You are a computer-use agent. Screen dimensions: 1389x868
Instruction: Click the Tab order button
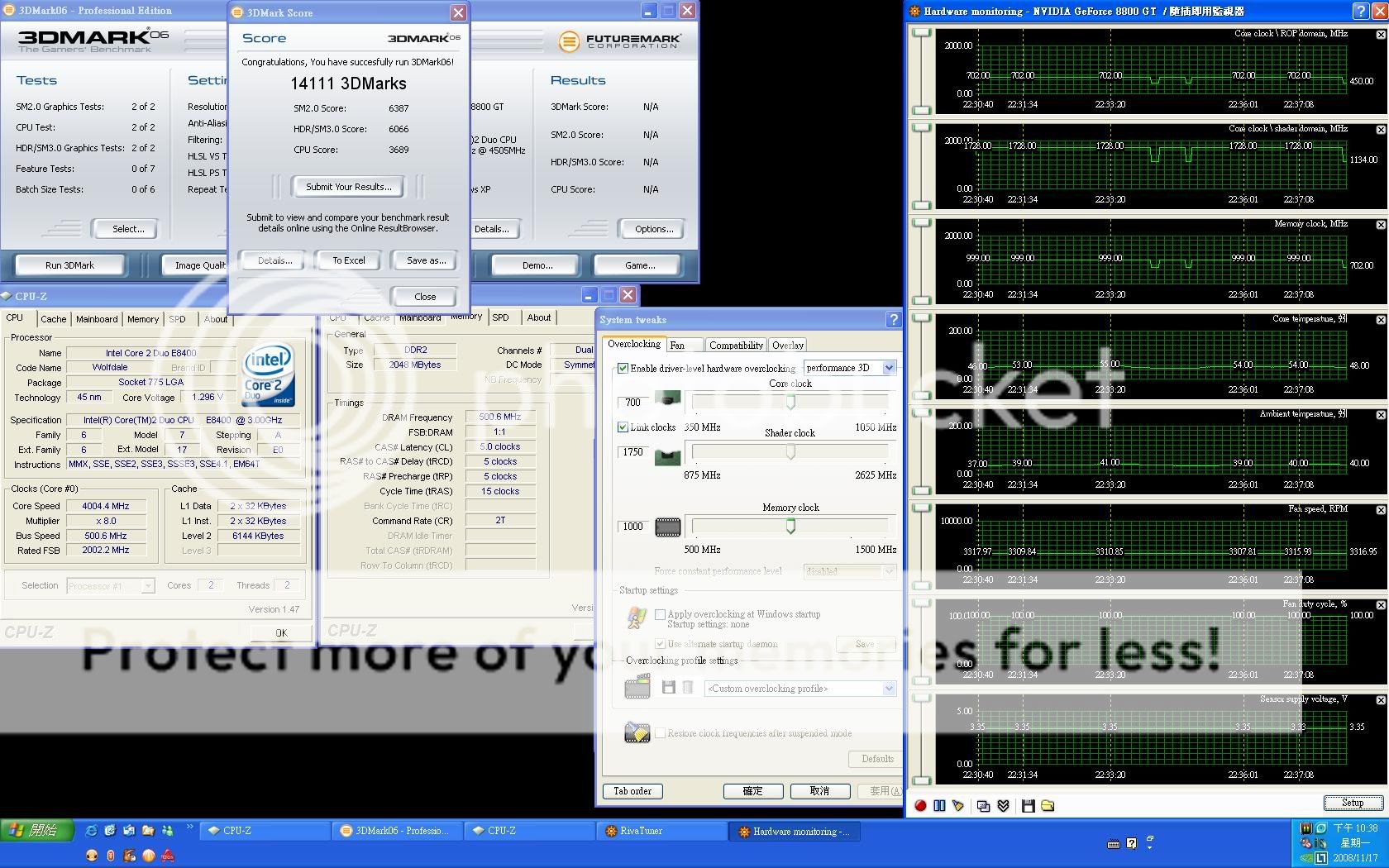[632, 791]
